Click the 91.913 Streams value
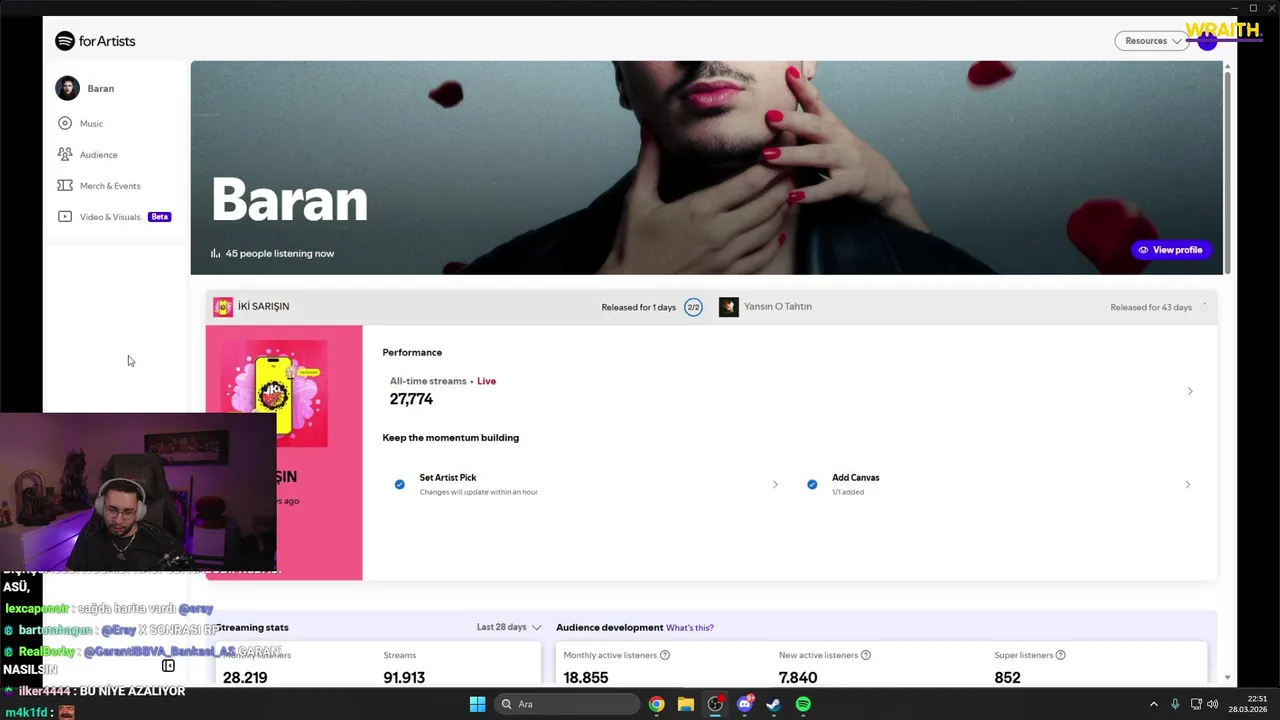 point(404,677)
